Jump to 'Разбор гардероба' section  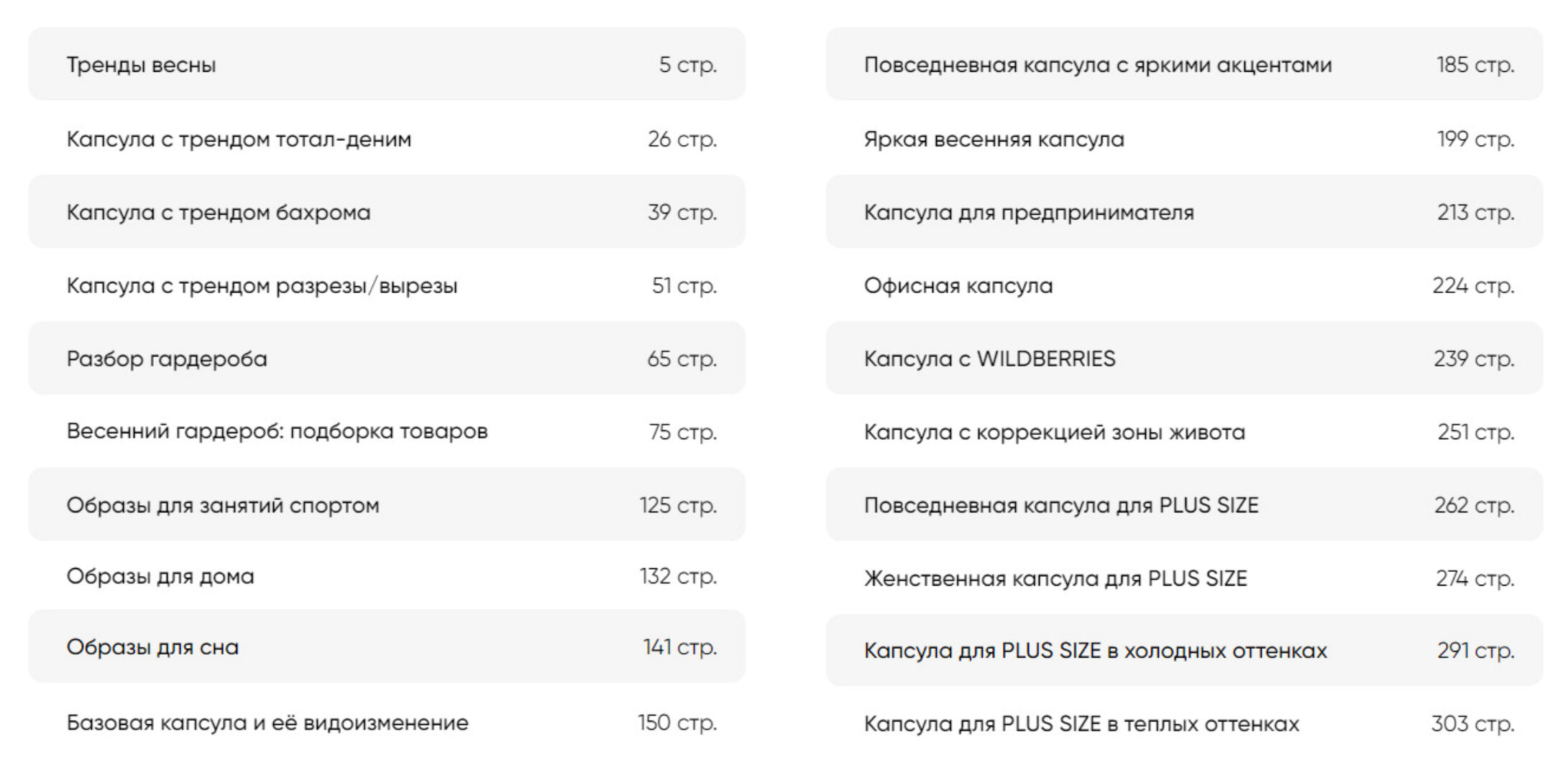click(x=167, y=359)
